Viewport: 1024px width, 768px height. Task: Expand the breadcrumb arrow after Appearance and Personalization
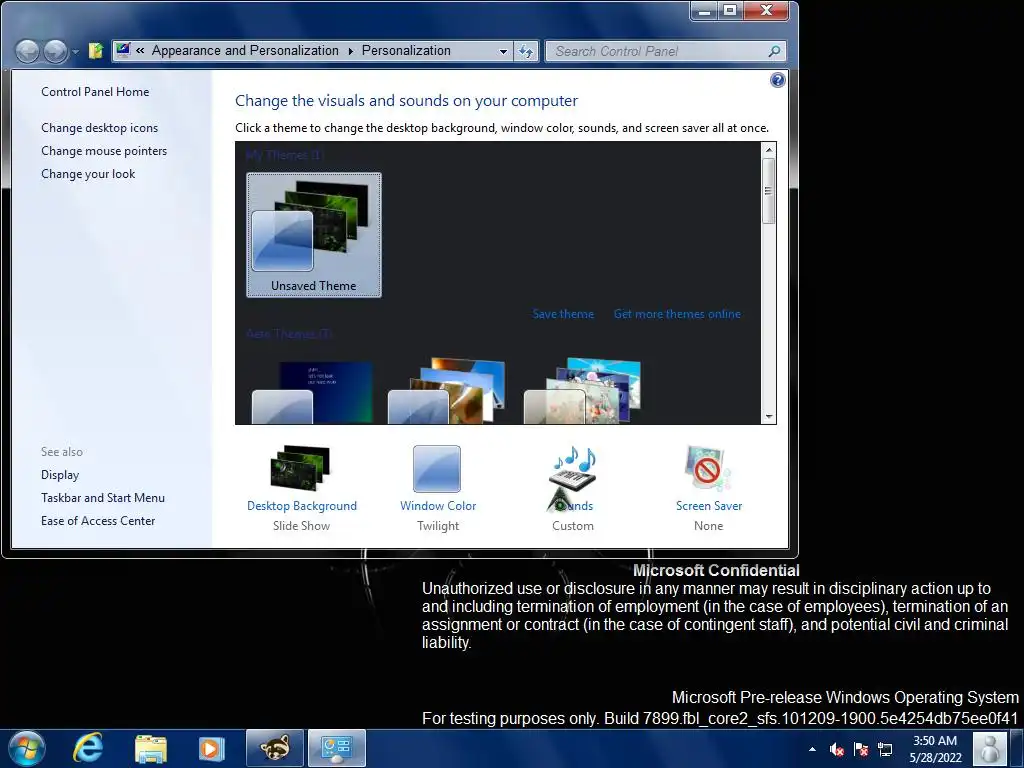coord(350,51)
